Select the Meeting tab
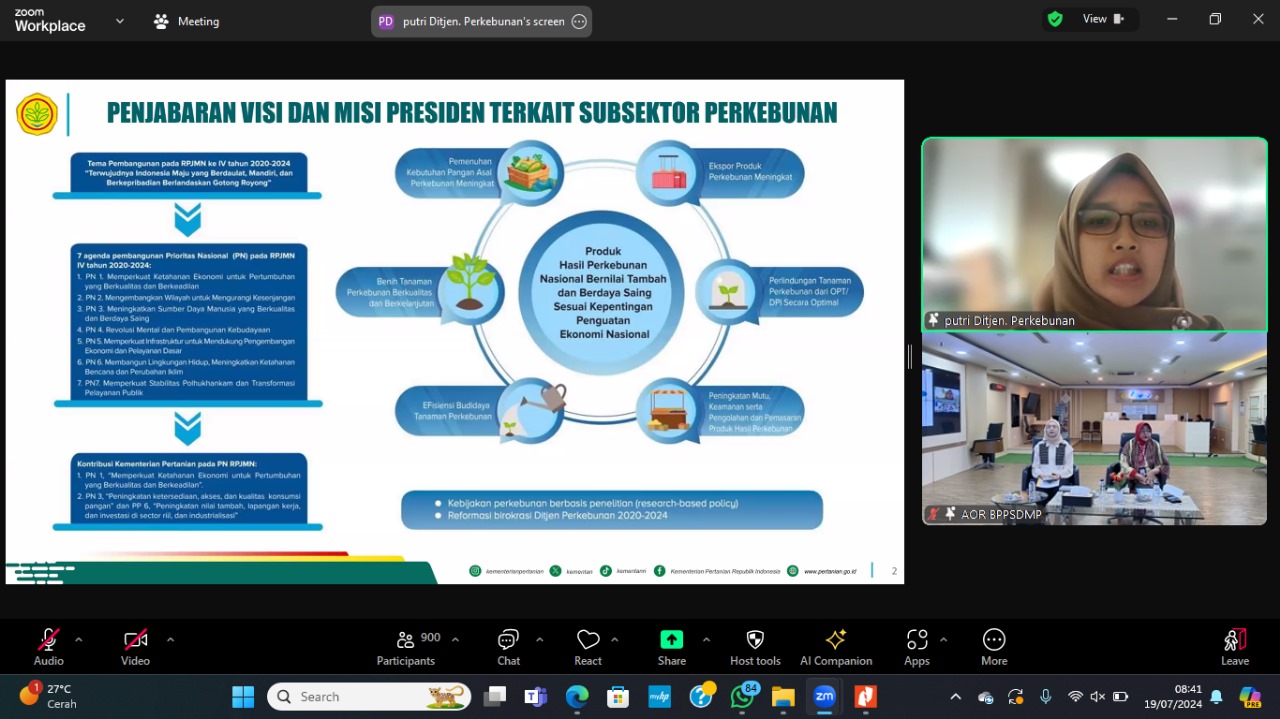This screenshot has height=719, width=1280. [186, 20]
